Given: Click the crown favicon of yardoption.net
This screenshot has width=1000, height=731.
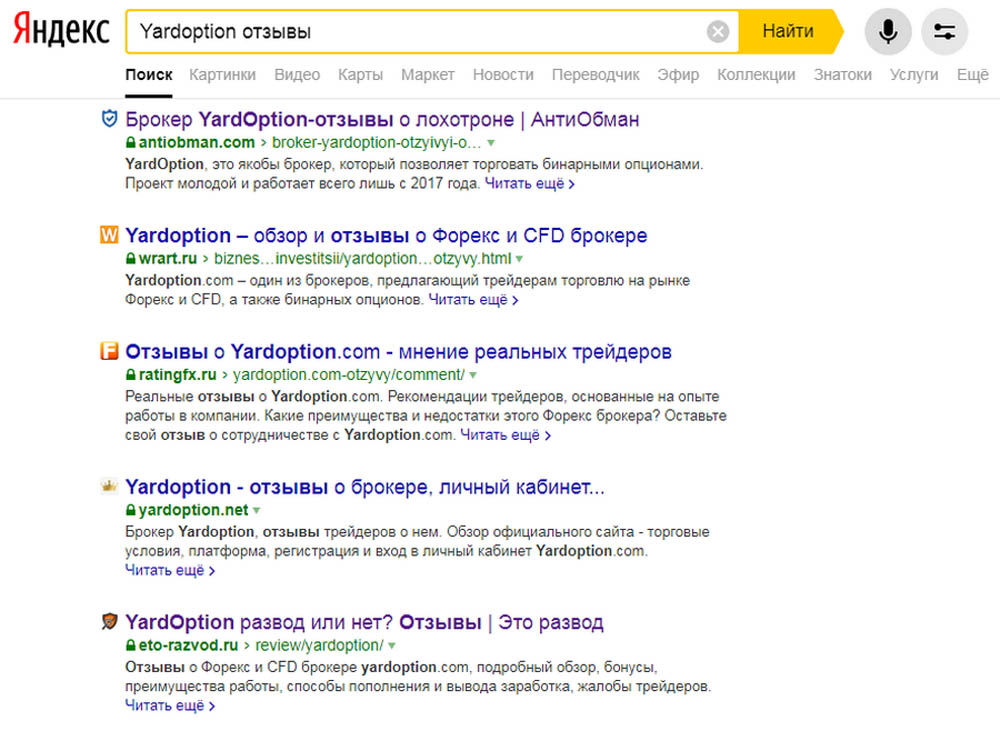Looking at the screenshot, I should tap(109, 487).
